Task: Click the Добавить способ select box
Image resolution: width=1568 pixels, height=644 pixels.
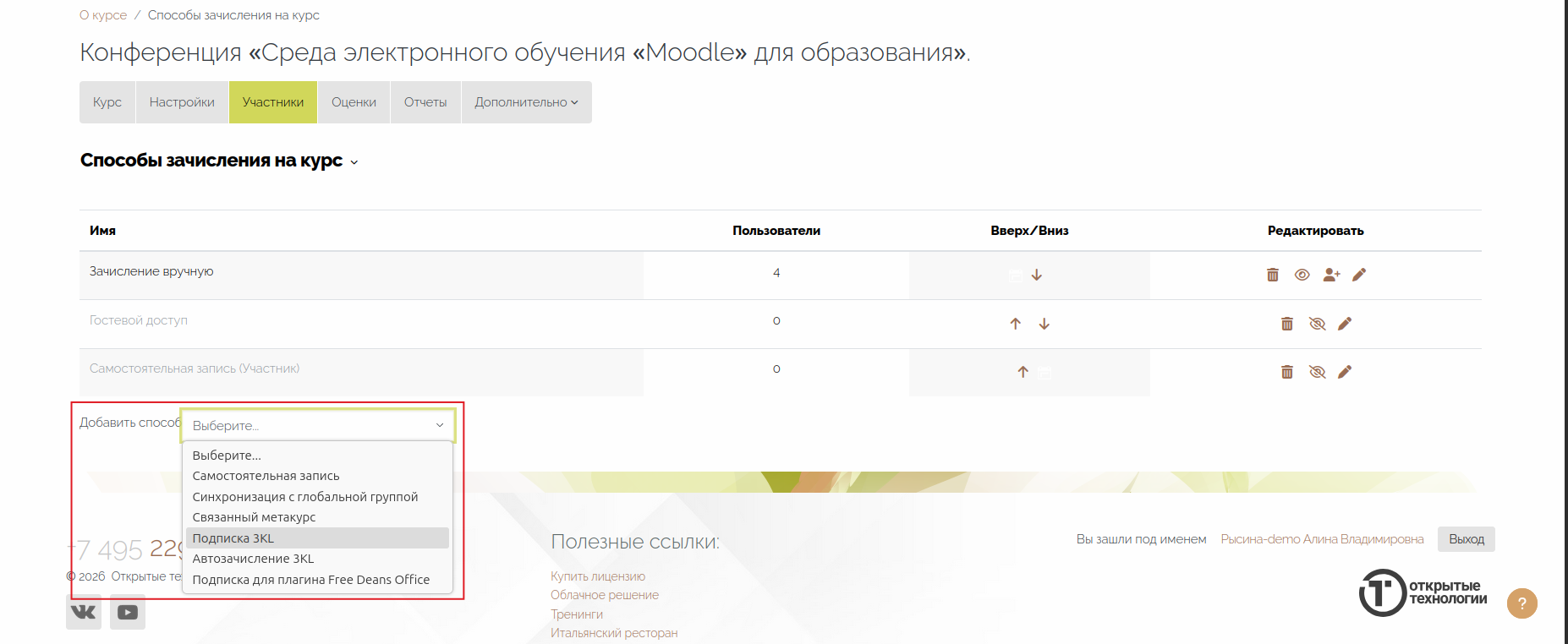Action: (x=318, y=425)
